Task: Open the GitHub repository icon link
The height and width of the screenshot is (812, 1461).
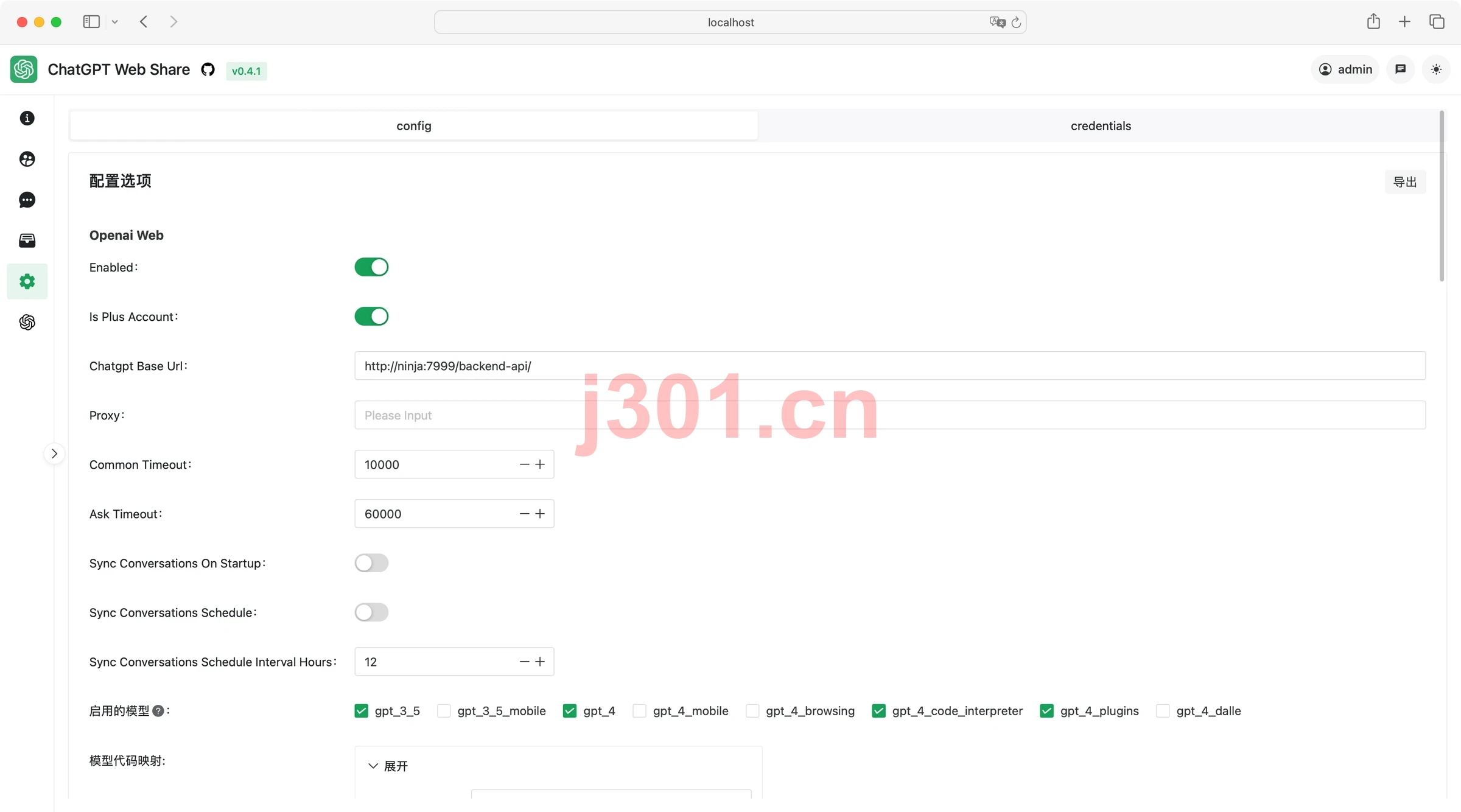Action: pyautogui.click(x=208, y=70)
